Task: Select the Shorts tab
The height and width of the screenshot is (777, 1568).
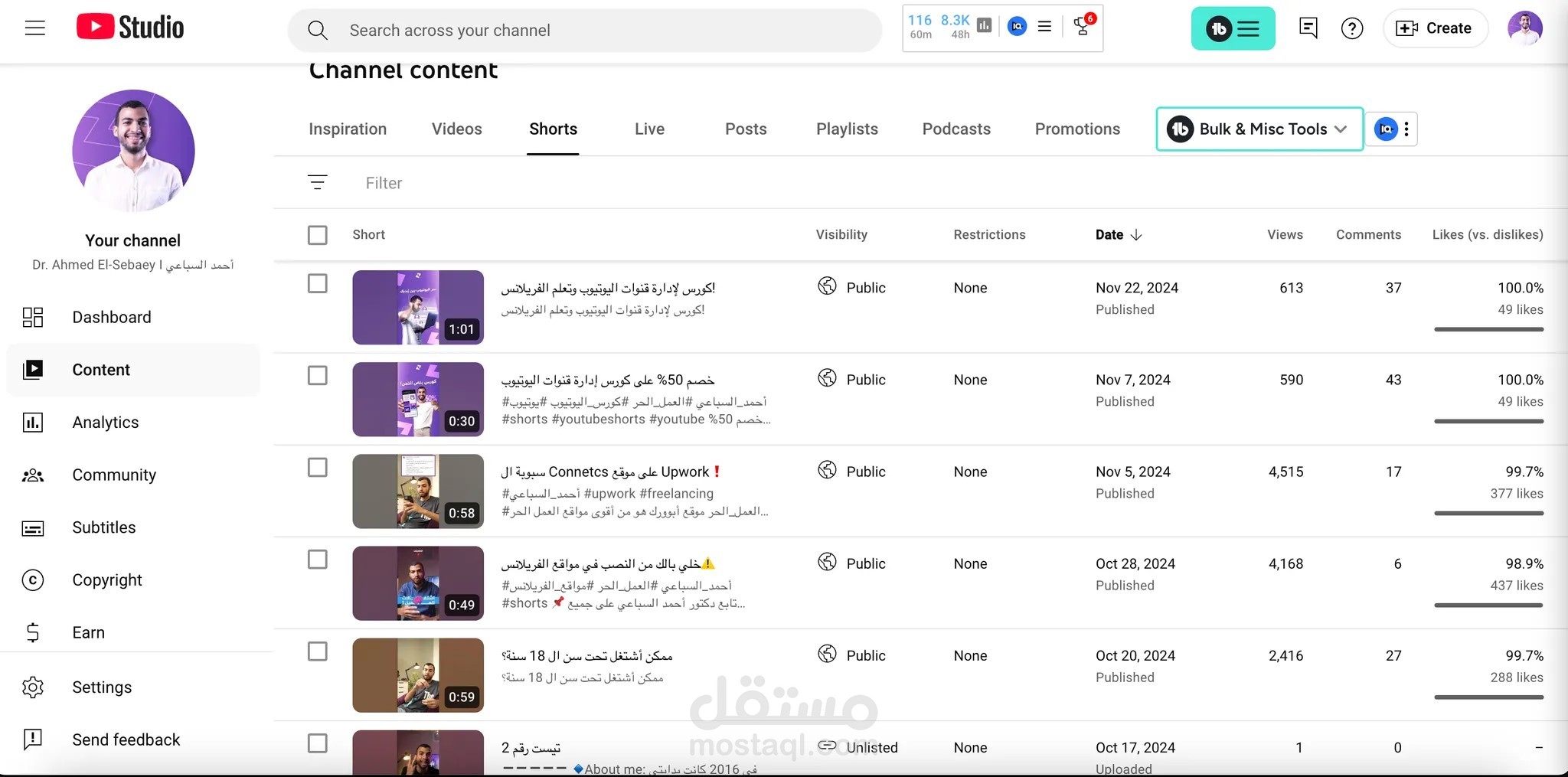Action: click(x=553, y=129)
